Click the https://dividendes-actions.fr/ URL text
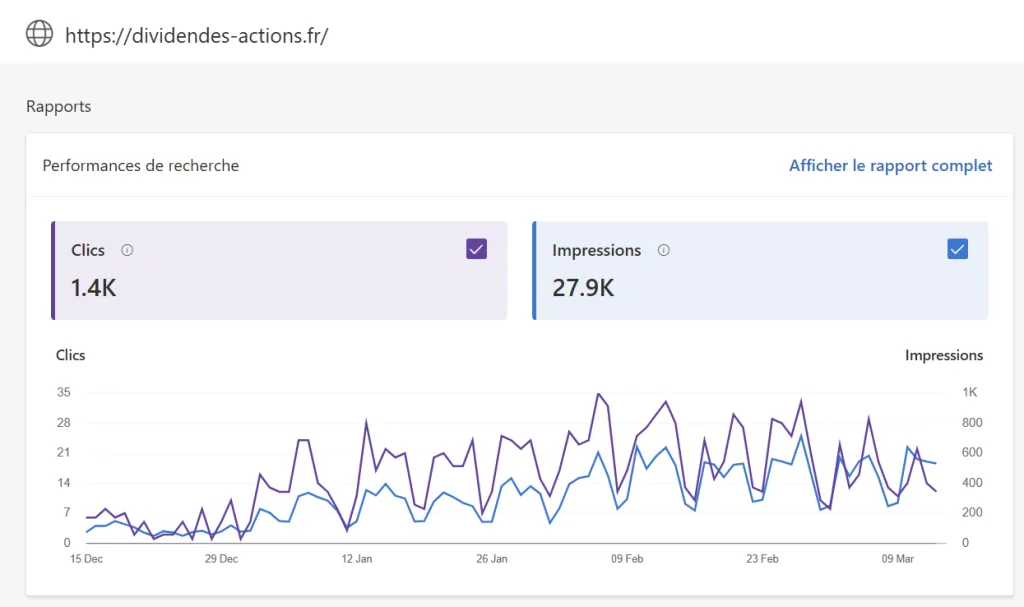This screenshot has width=1024, height=607. click(197, 35)
